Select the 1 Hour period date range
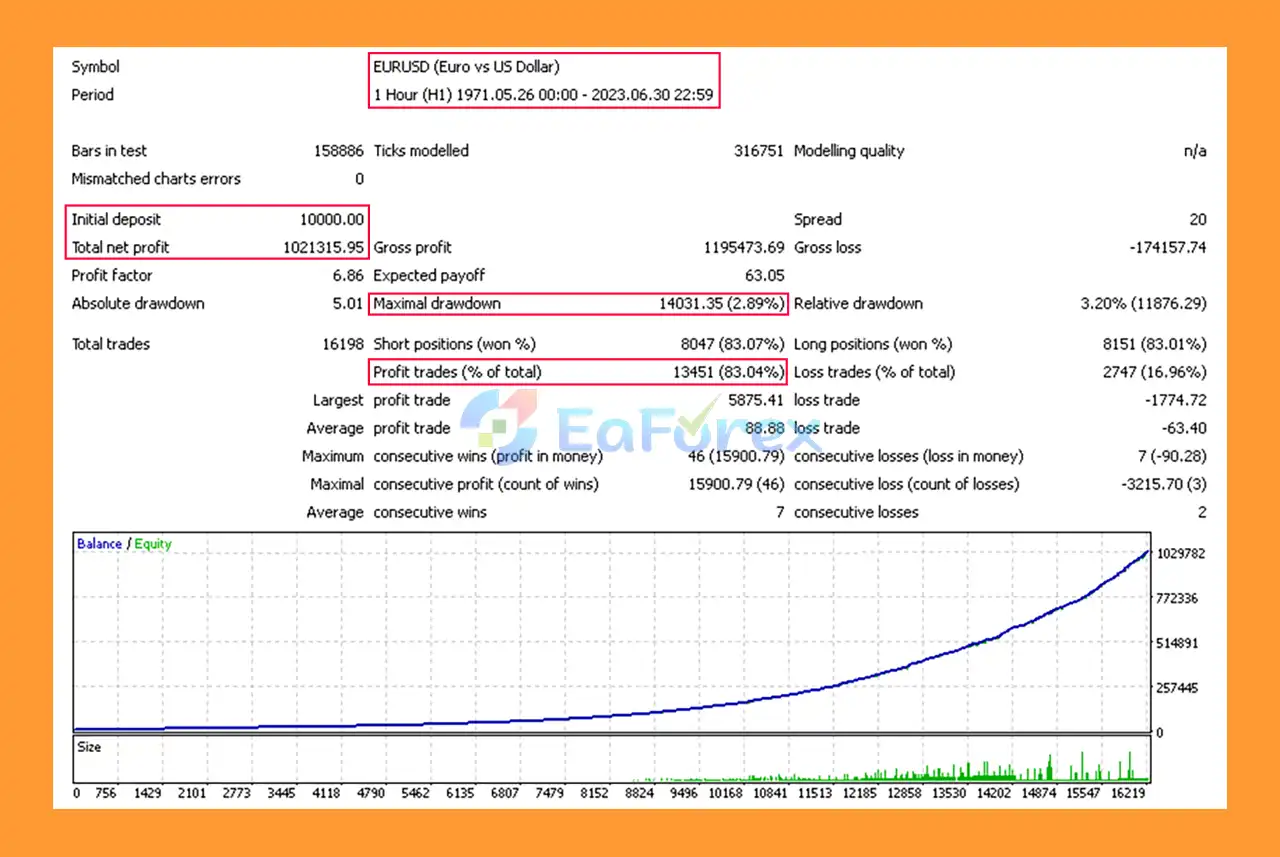This screenshot has height=857, width=1280. pyautogui.click(x=545, y=95)
